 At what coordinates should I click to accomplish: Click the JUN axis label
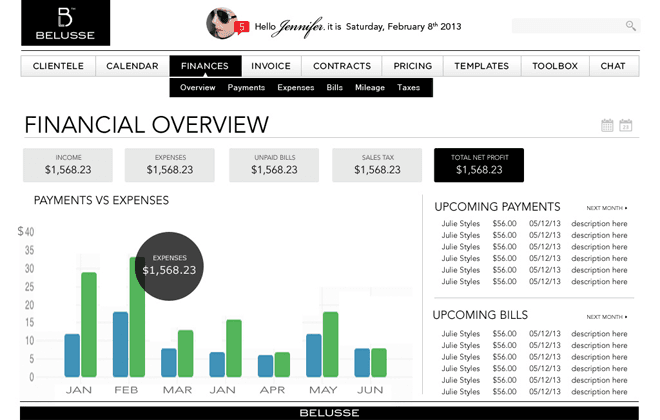(370, 390)
